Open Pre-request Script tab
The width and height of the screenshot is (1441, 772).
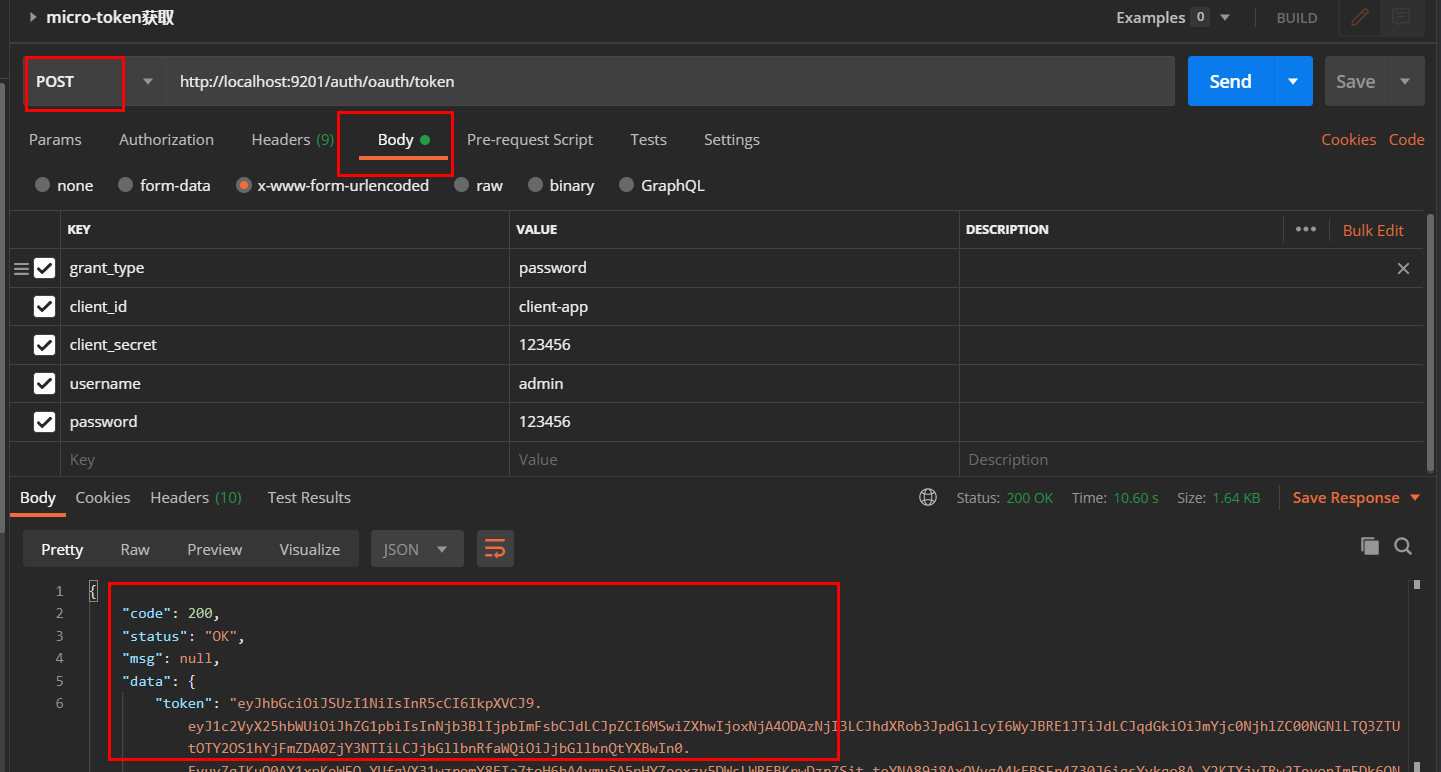click(x=530, y=140)
